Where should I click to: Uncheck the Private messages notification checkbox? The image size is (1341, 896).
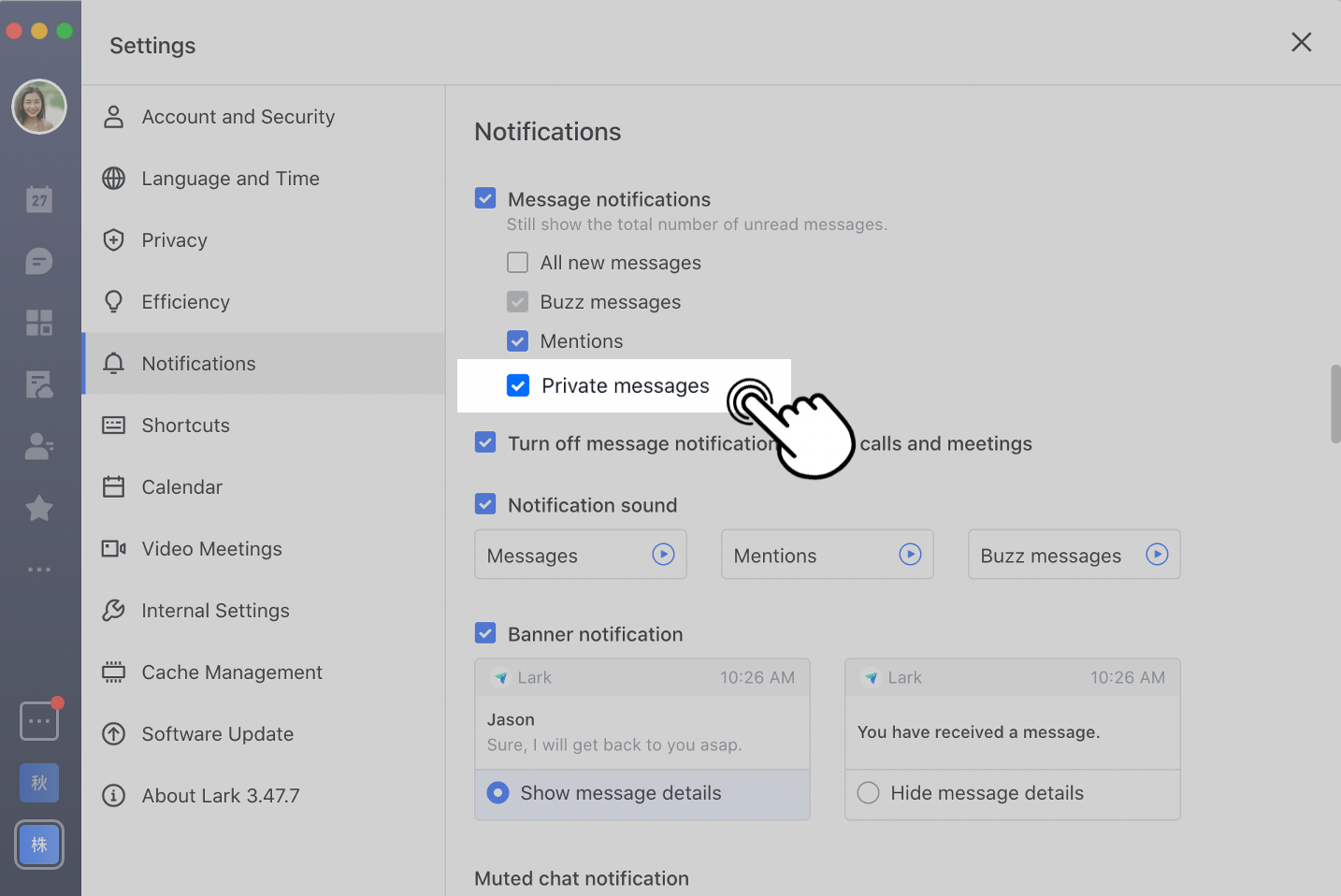[518, 385]
